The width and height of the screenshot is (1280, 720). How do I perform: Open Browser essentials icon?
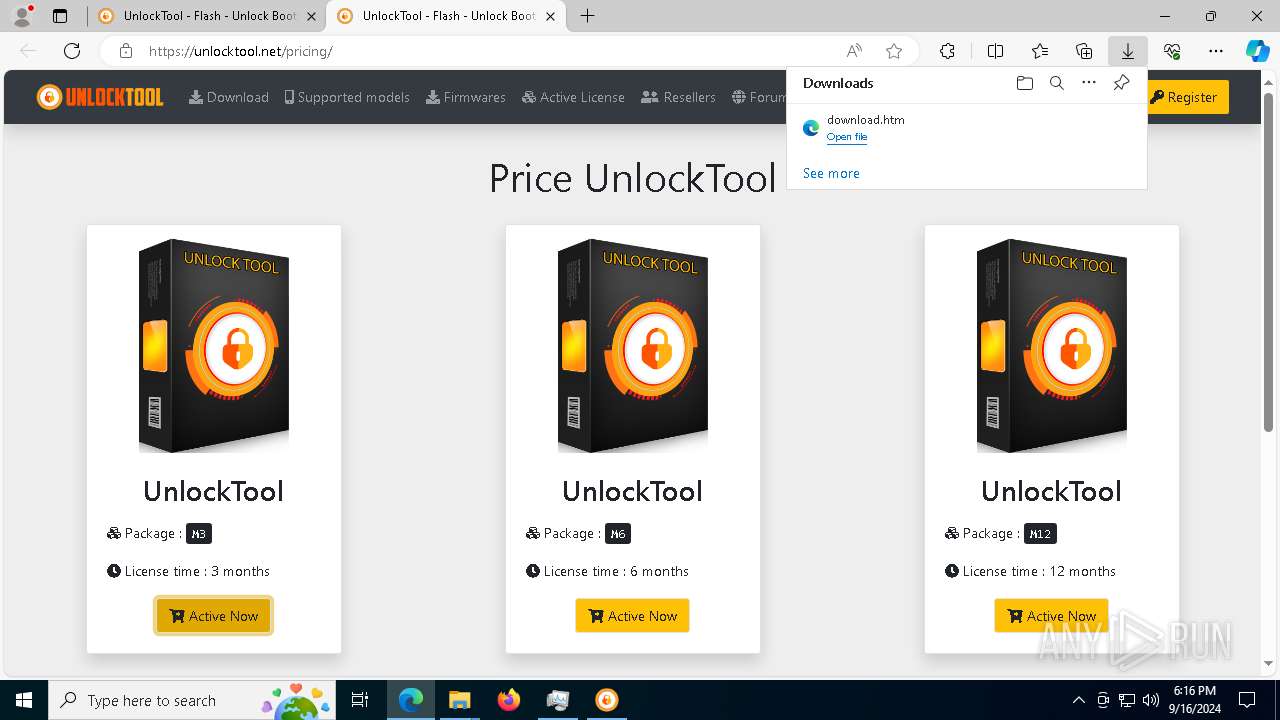pyautogui.click(x=1172, y=51)
